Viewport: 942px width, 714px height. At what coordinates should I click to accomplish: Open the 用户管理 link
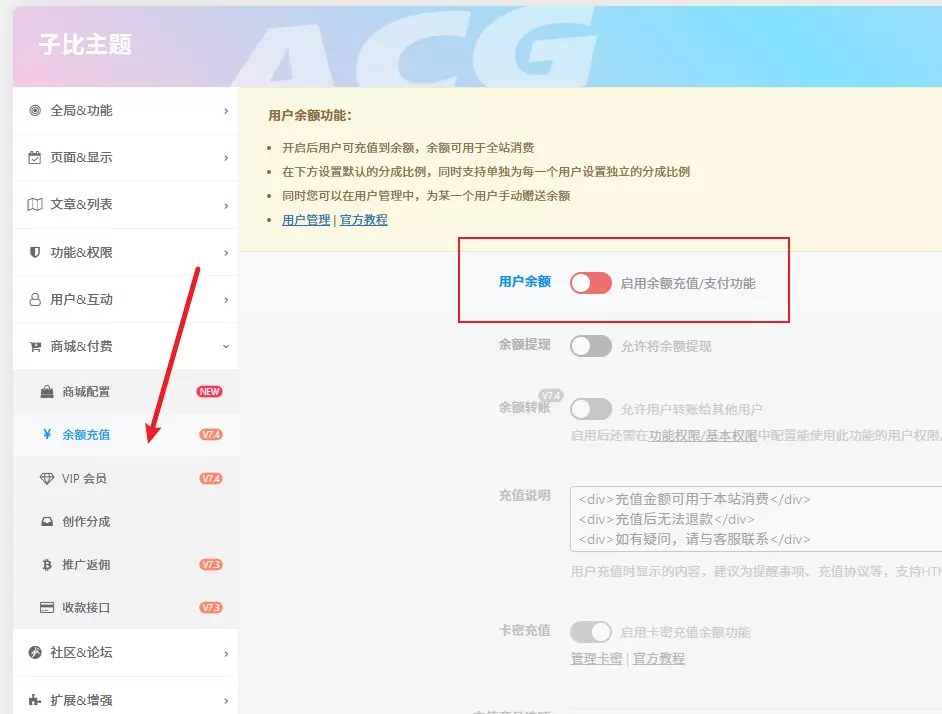pos(306,220)
